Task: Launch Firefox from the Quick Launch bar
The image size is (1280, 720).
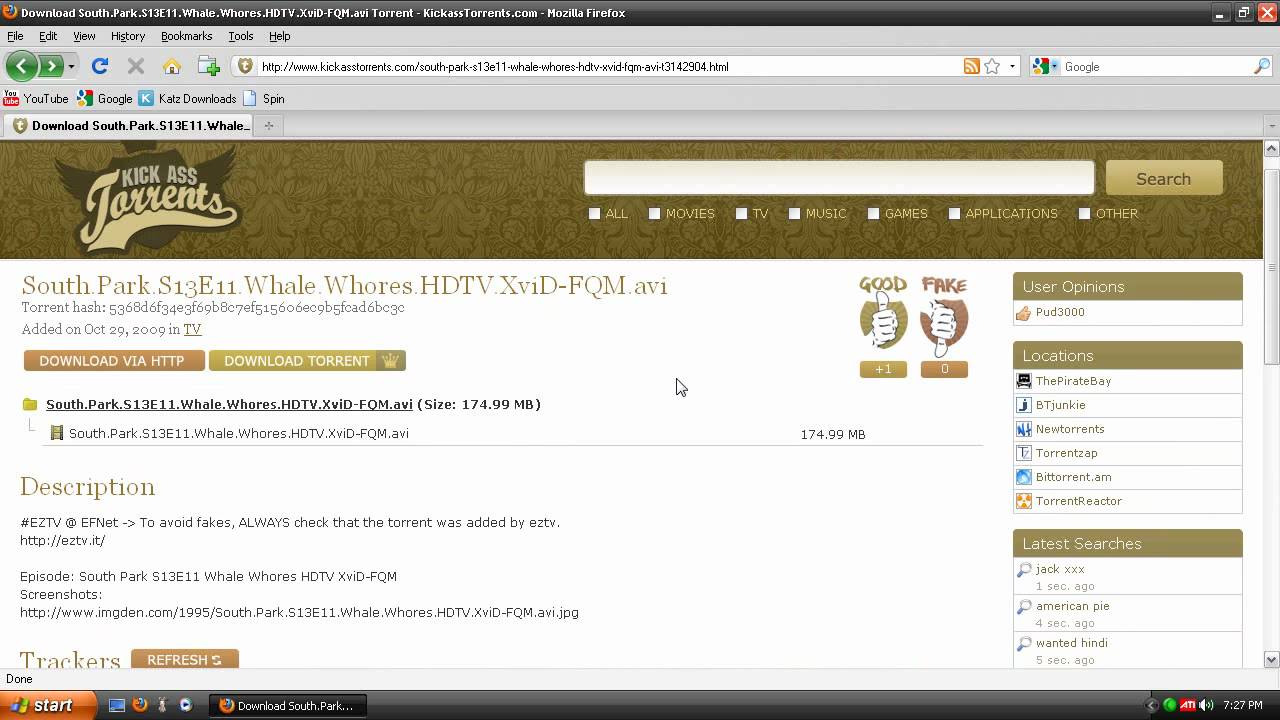Action: [140, 705]
